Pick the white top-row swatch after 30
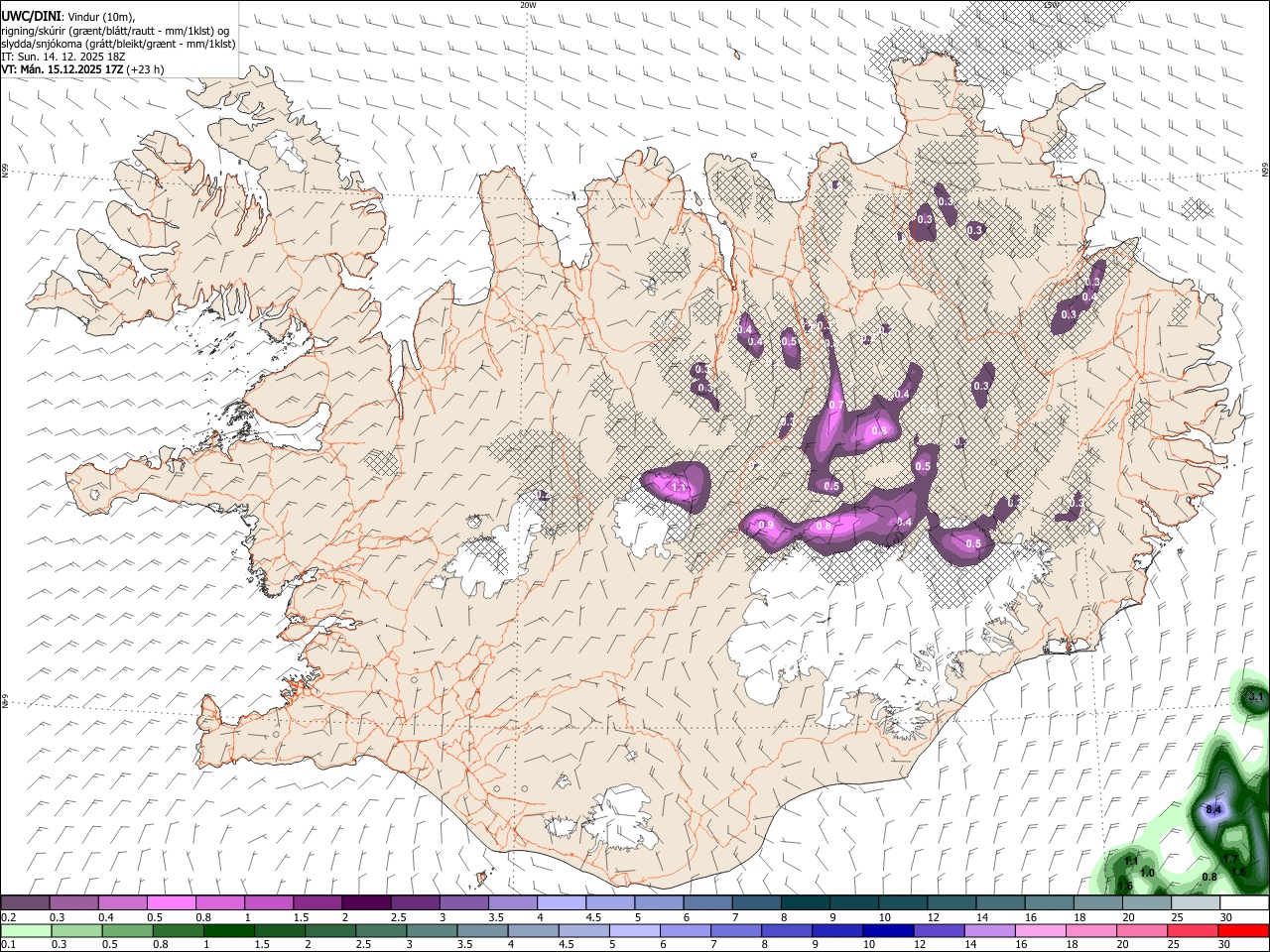 1245,903
